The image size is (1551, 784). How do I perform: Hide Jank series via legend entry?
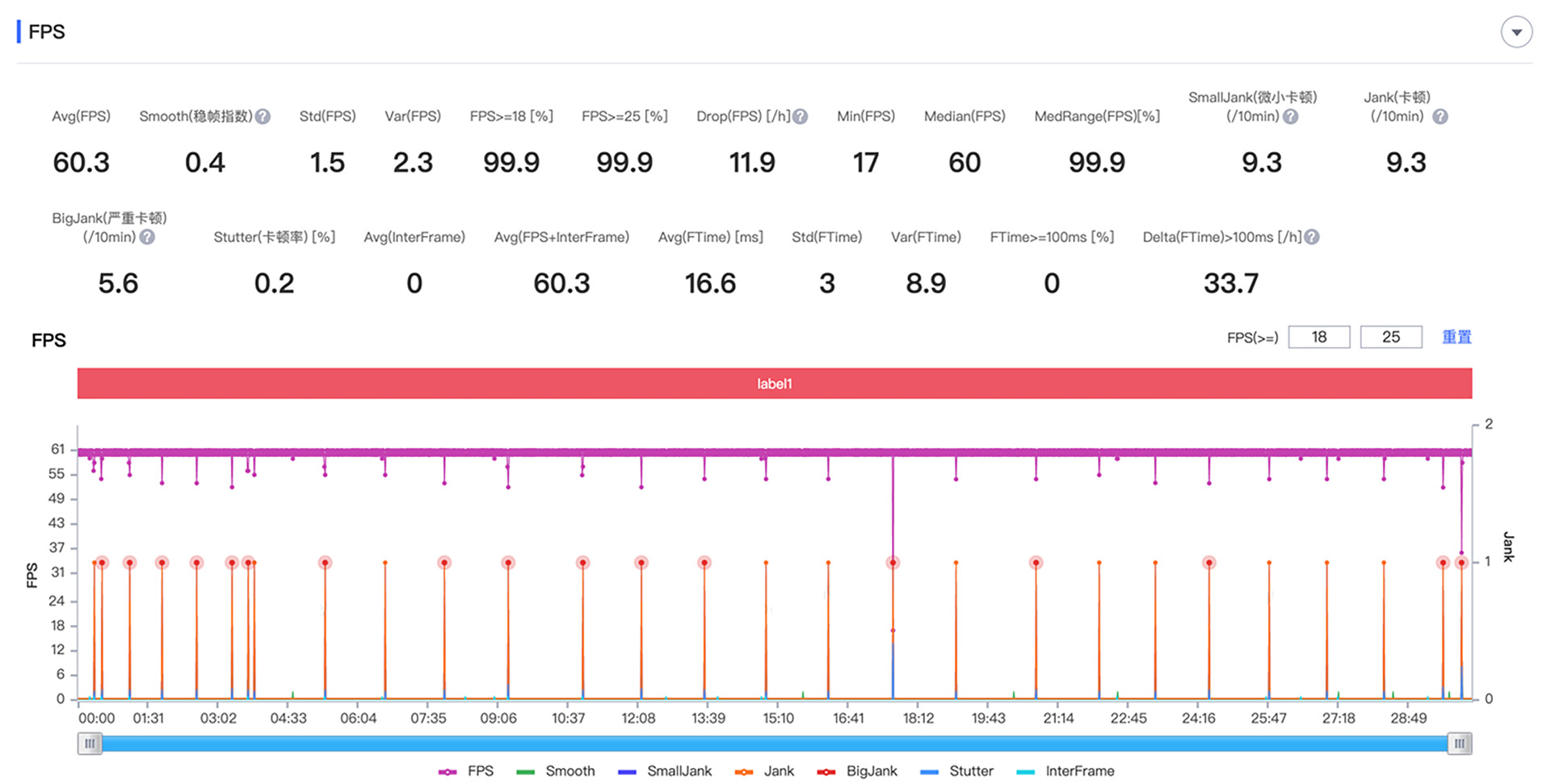point(764,771)
